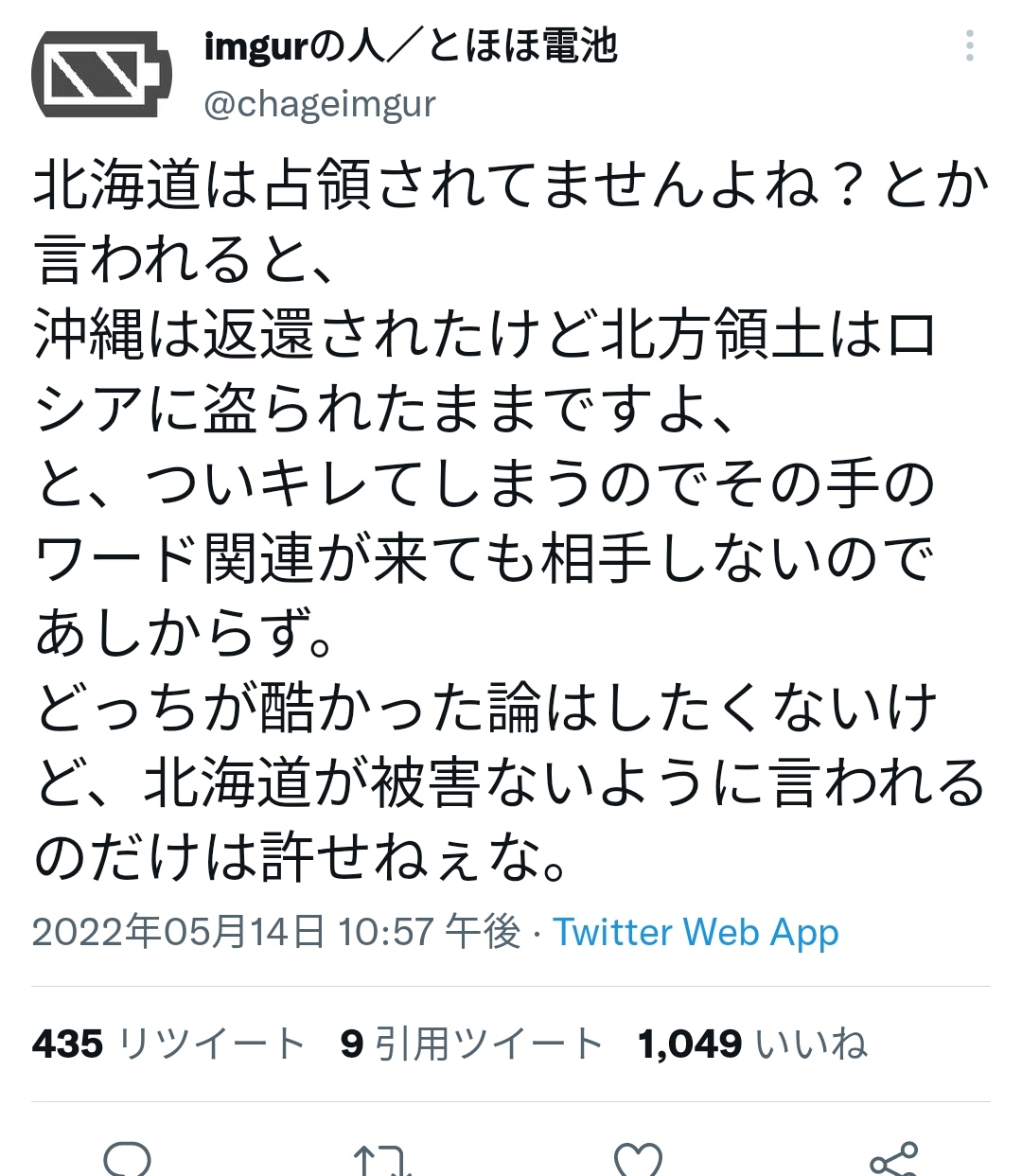This screenshot has height=1176, width=1022.
Task: Click the timestamp 2022年05月14日 10:57 午後
Action: click(x=276, y=933)
